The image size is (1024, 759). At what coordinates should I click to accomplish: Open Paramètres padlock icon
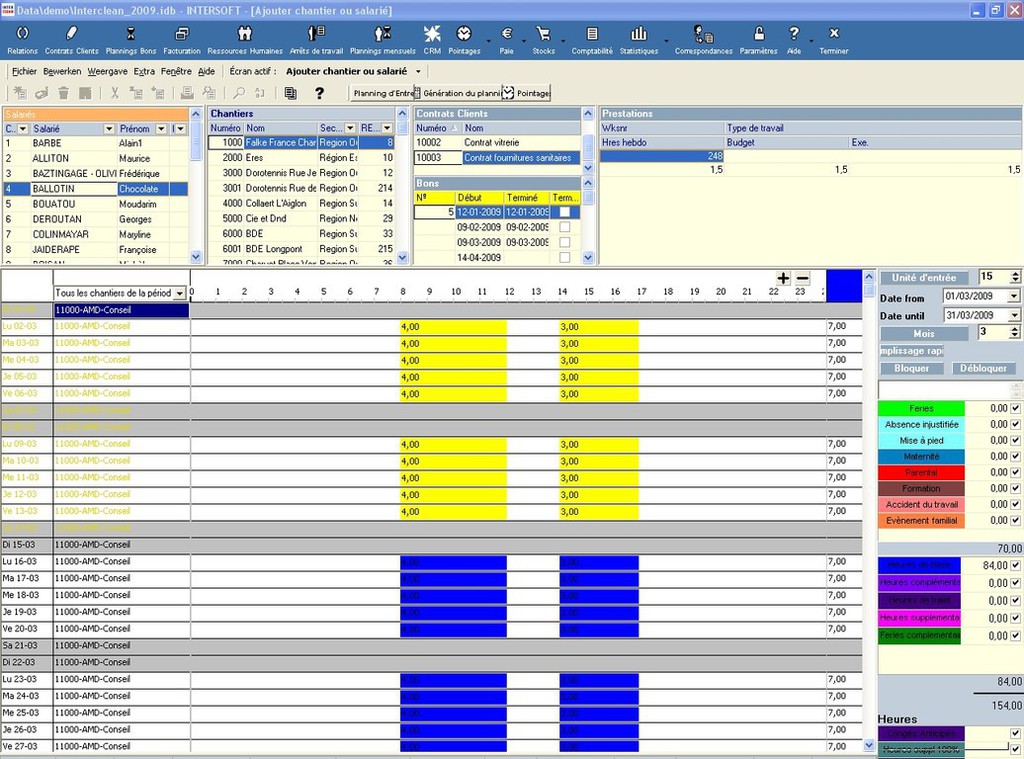click(x=758, y=39)
